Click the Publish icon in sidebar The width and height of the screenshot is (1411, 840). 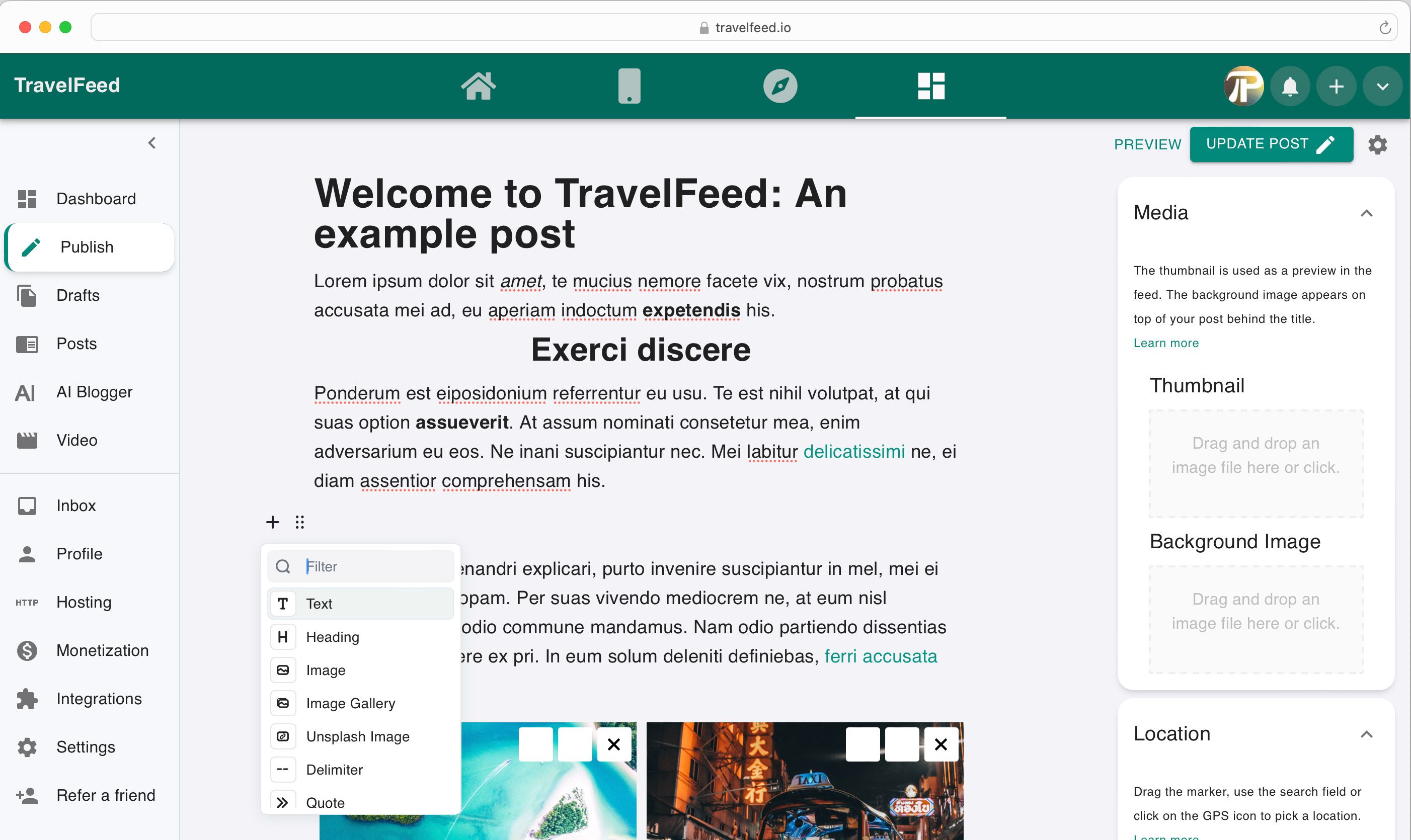click(x=30, y=247)
